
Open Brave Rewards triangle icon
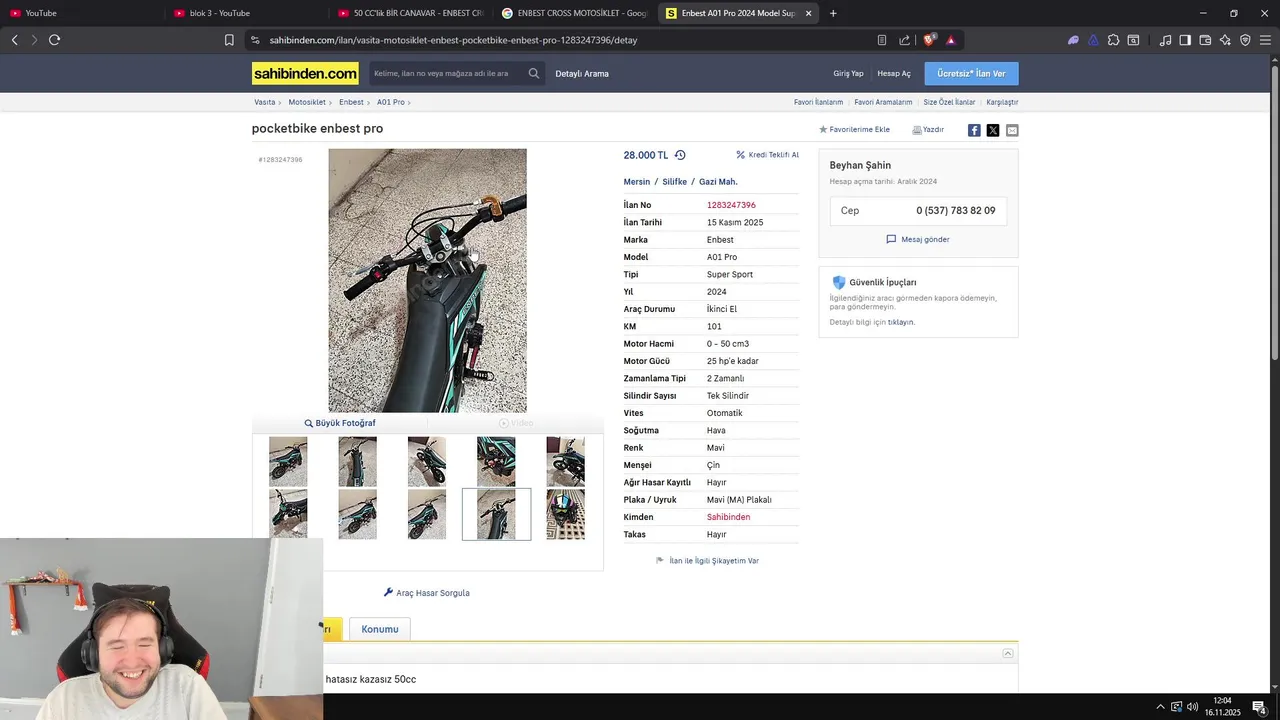pyautogui.click(x=950, y=40)
